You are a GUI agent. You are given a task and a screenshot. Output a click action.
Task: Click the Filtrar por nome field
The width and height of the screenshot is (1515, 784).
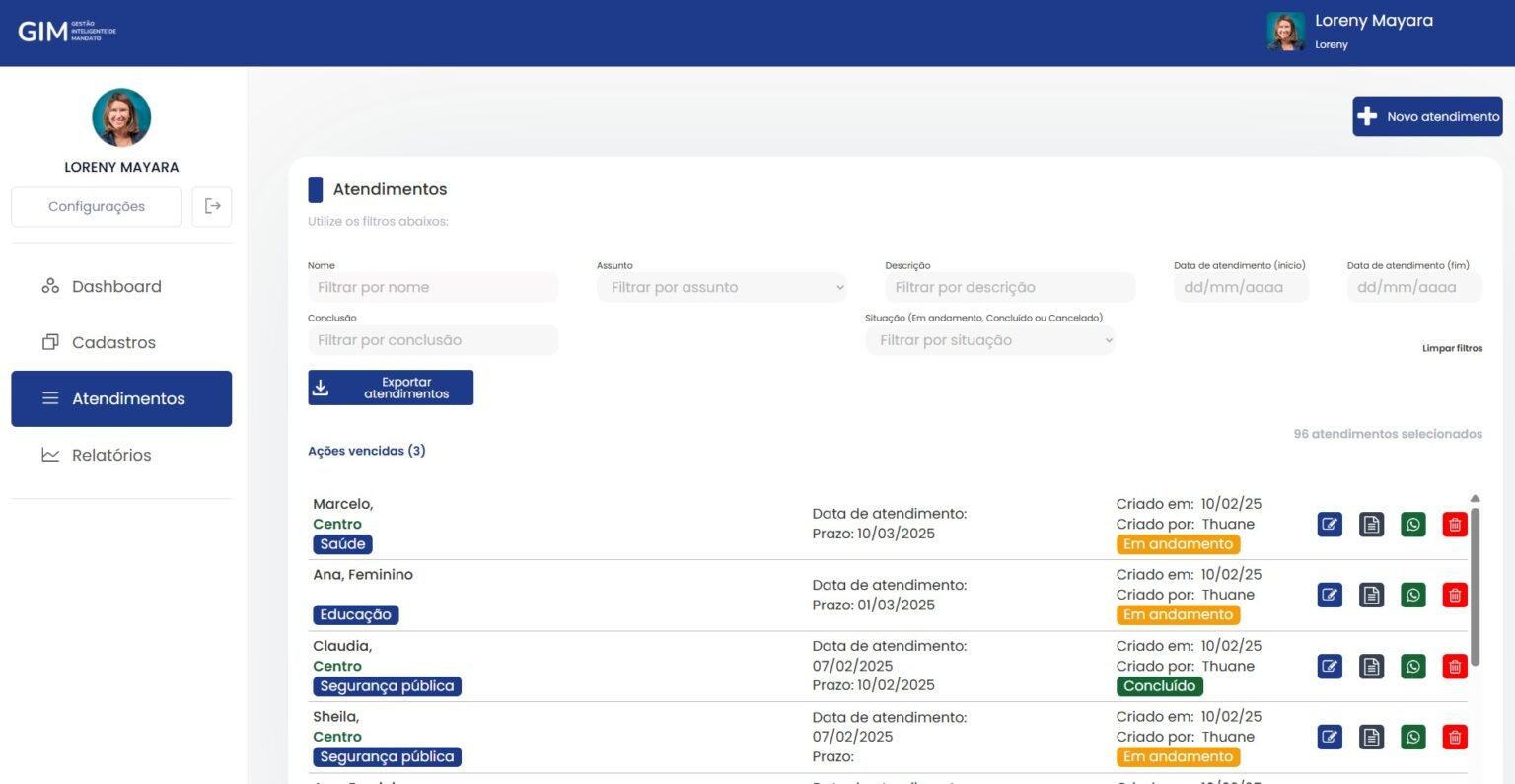coord(432,288)
